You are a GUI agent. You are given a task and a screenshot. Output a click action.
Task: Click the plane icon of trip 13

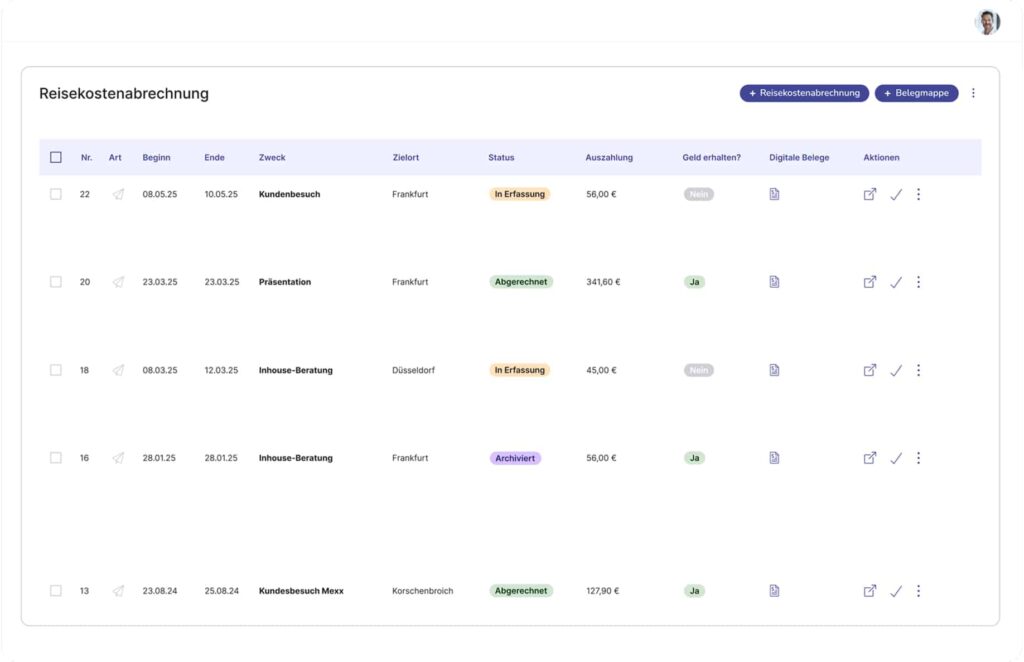118,591
